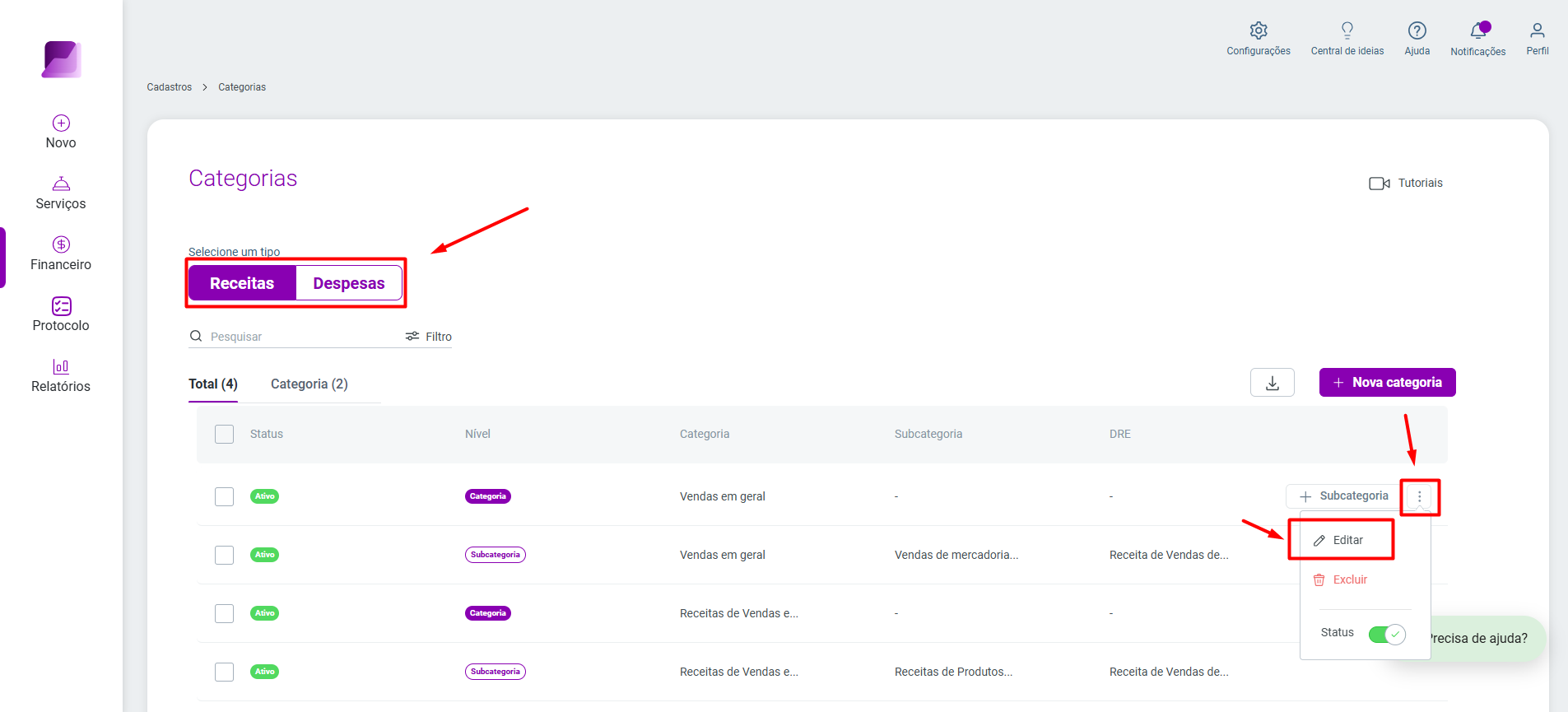Select the Receitas type
Viewport: 1568px width, 712px height.
point(242,283)
